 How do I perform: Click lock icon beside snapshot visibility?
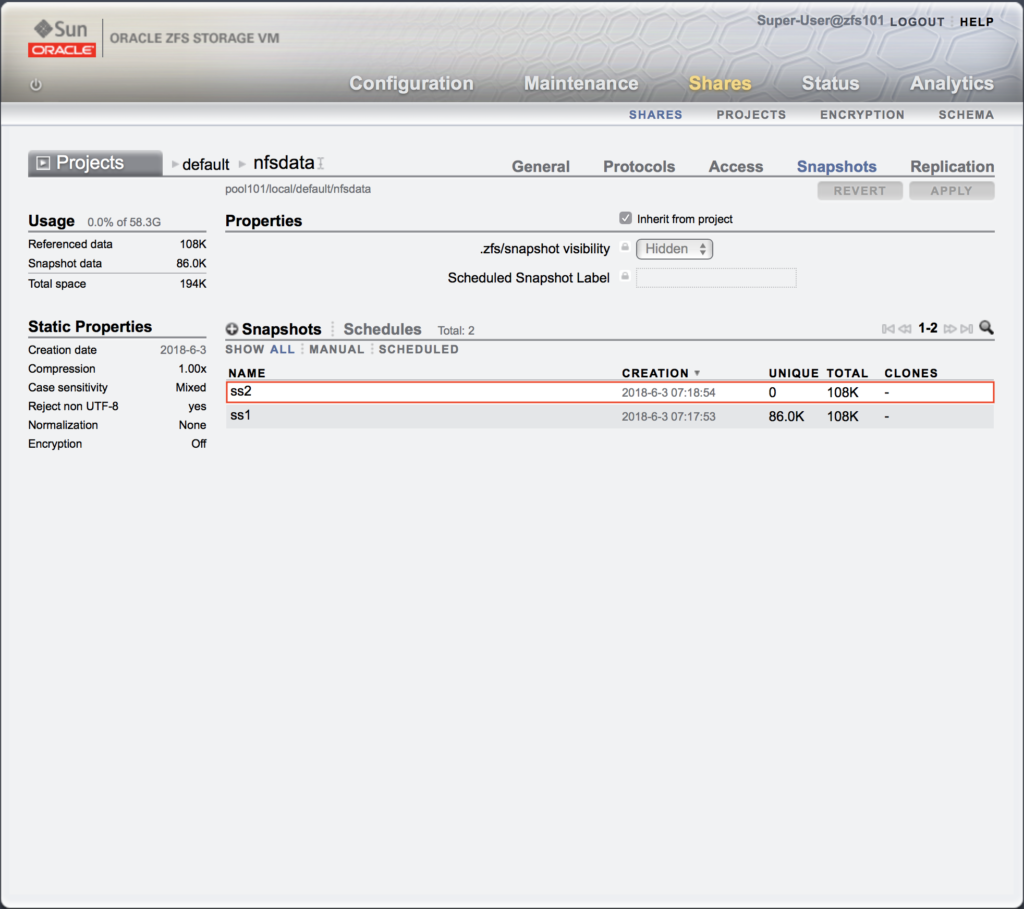coord(625,247)
